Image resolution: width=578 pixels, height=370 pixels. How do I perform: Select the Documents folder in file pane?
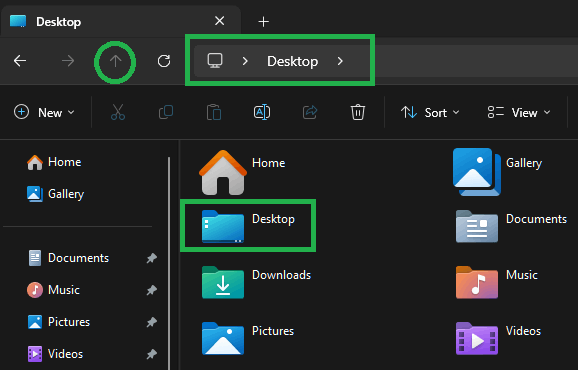coord(511,226)
